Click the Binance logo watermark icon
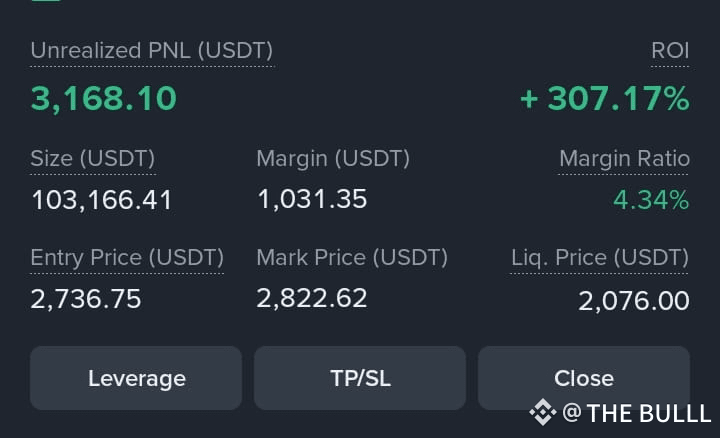 click(x=543, y=412)
